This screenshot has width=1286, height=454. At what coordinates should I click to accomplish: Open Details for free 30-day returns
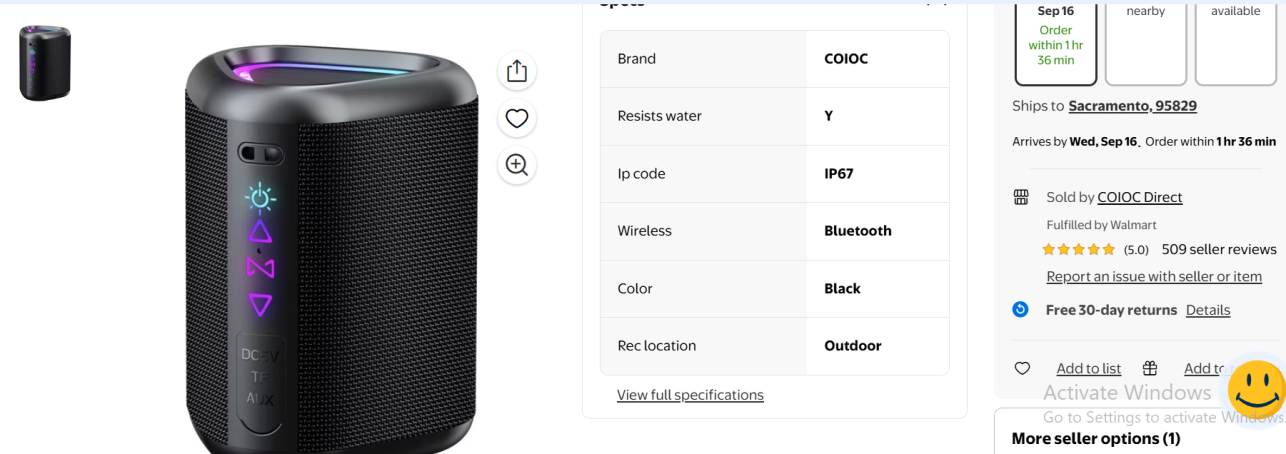click(x=1208, y=310)
